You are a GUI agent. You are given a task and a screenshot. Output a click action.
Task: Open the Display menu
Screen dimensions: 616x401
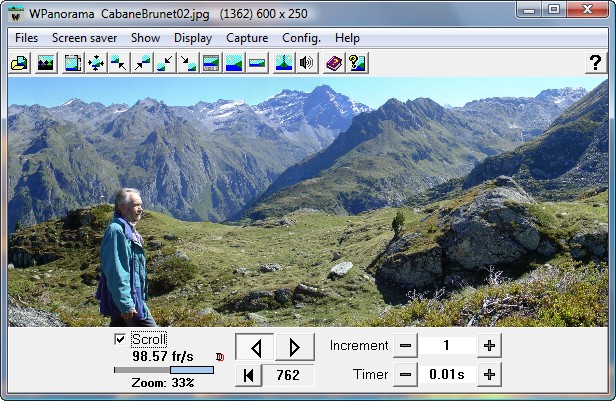193,38
